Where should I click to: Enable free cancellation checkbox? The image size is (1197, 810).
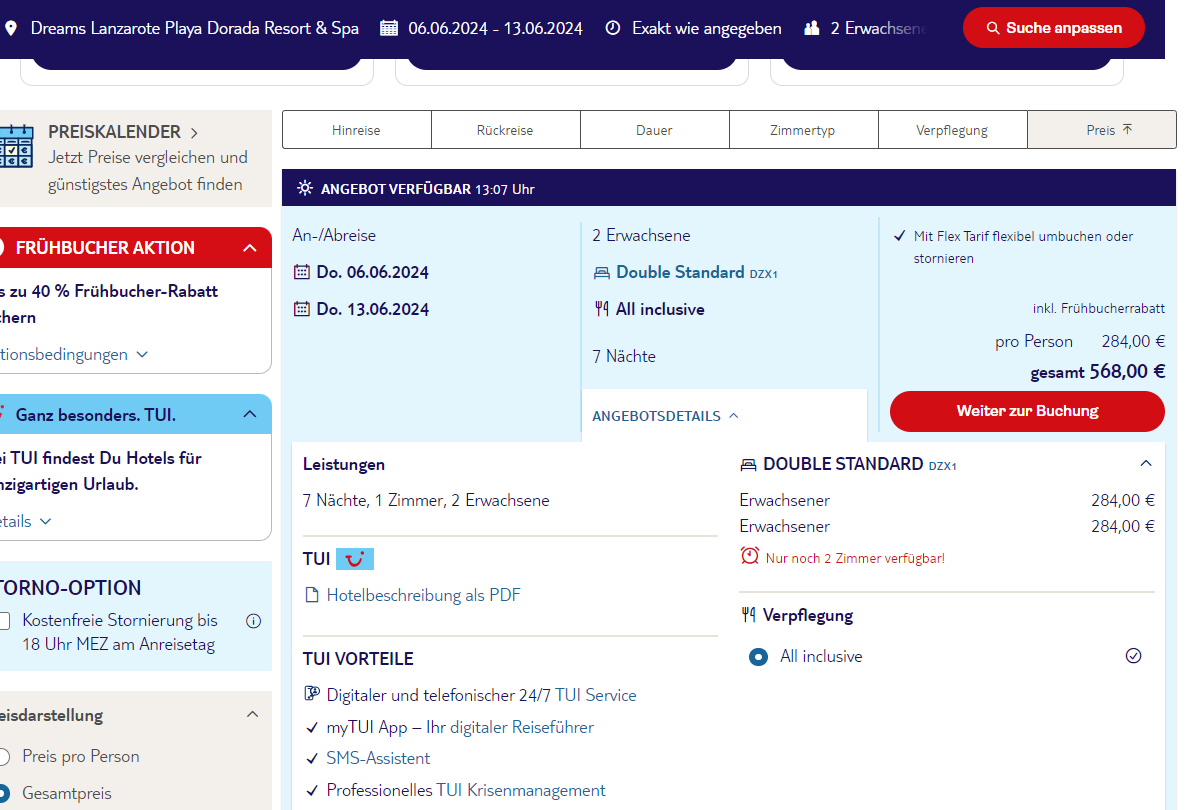(4, 621)
